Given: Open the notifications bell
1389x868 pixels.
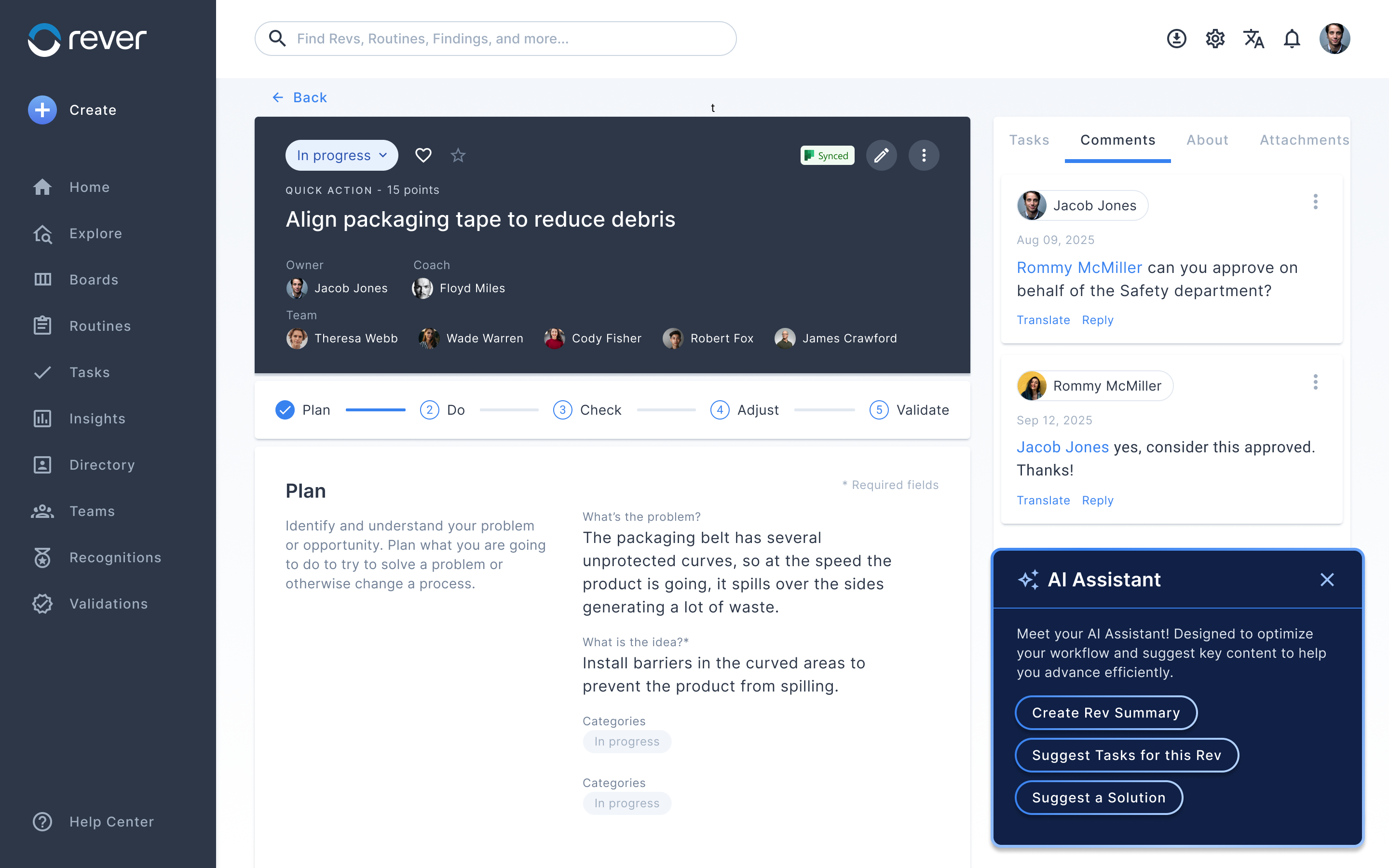Looking at the screenshot, I should click(1292, 39).
